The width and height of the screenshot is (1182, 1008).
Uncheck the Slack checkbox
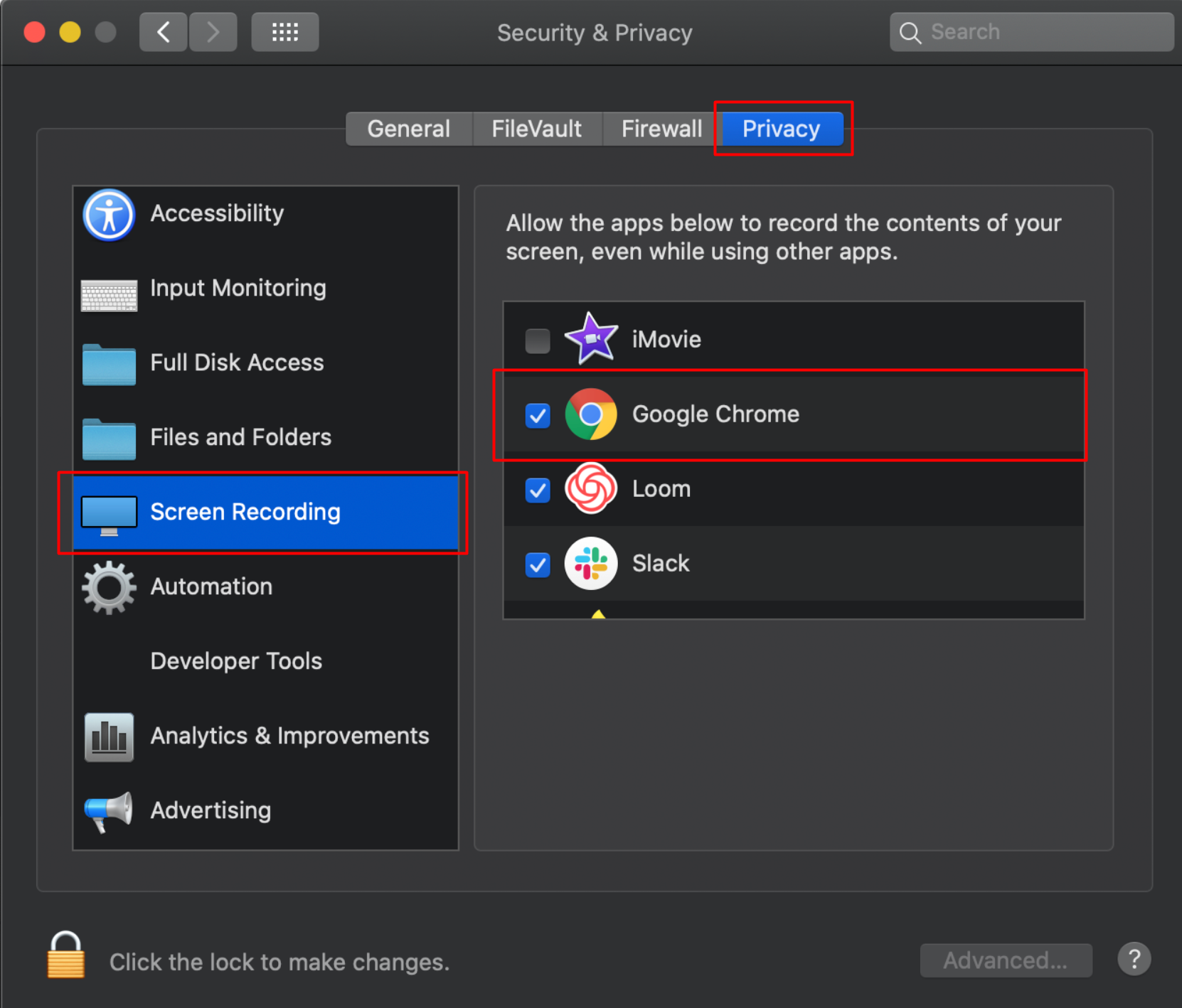(x=538, y=564)
